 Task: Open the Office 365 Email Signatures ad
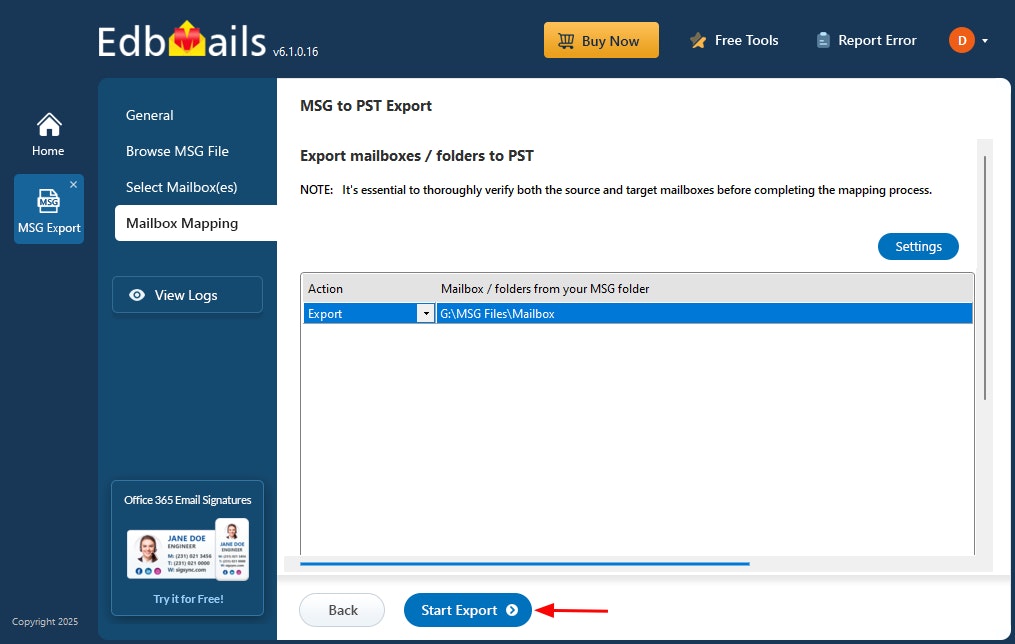click(187, 548)
